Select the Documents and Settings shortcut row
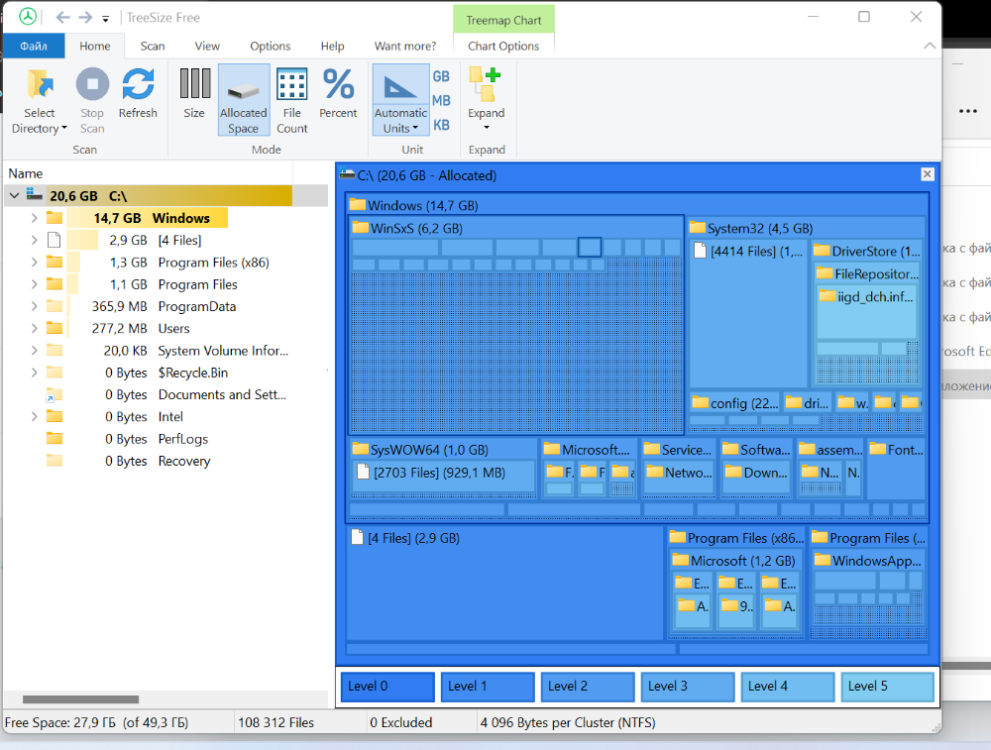Viewport: 991px width, 750px height. 167,395
